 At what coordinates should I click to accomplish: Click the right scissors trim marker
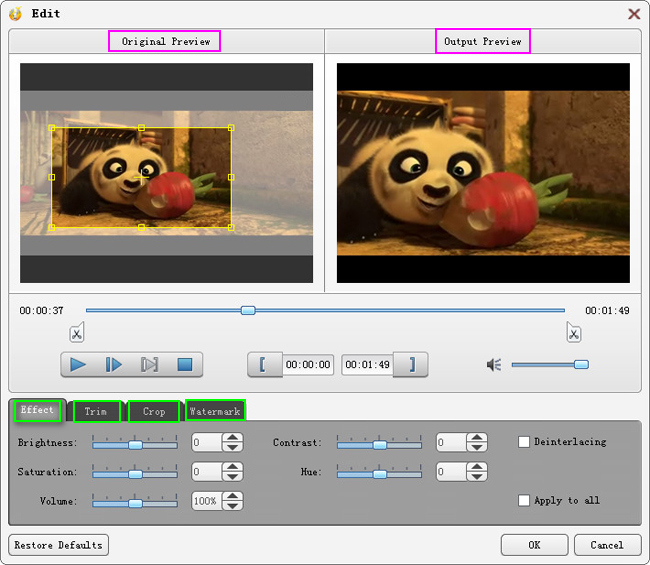(574, 333)
